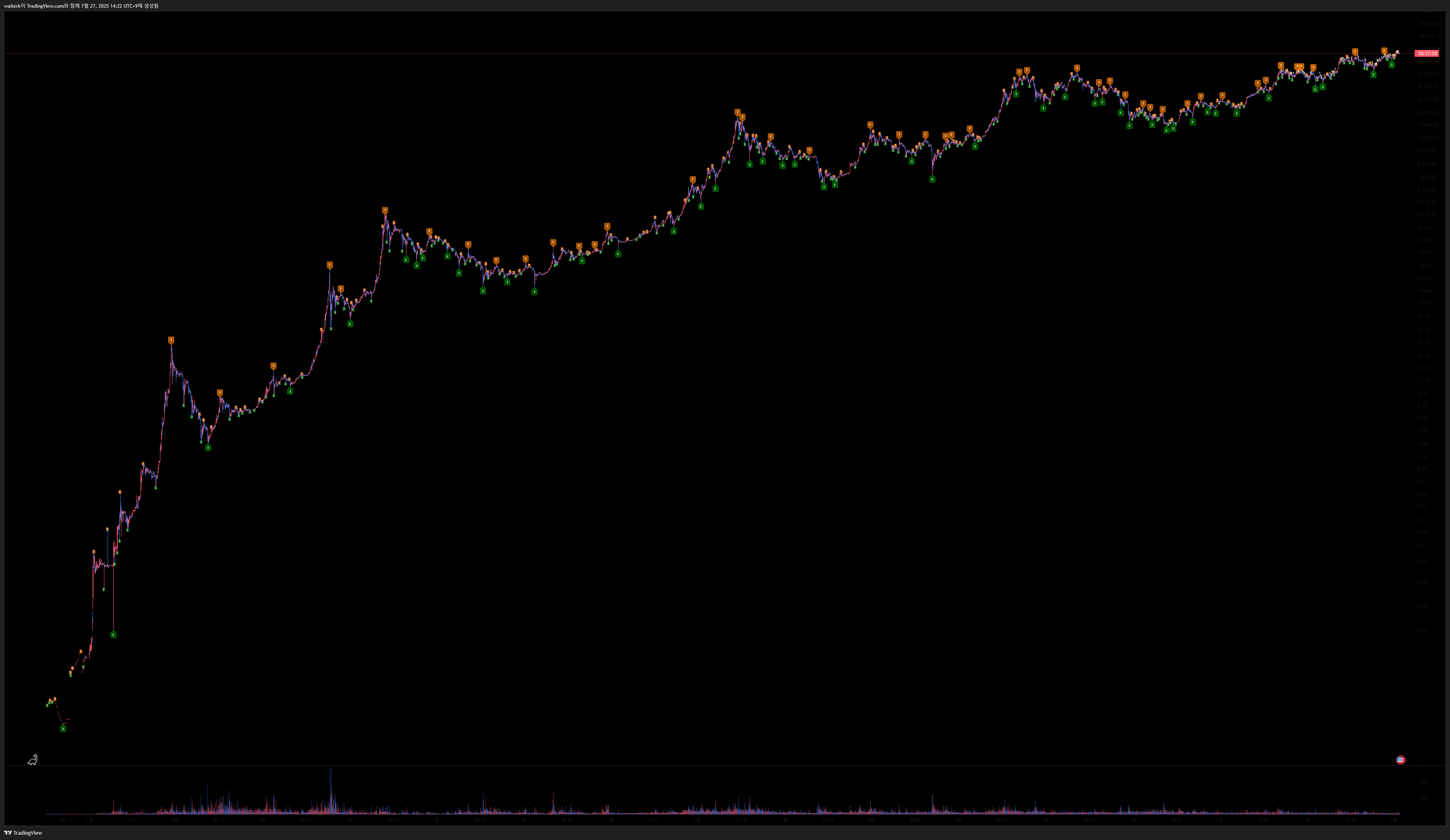Click the 46,000.00 price axis label
This screenshot has width=1450, height=840.
pos(1429,86)
